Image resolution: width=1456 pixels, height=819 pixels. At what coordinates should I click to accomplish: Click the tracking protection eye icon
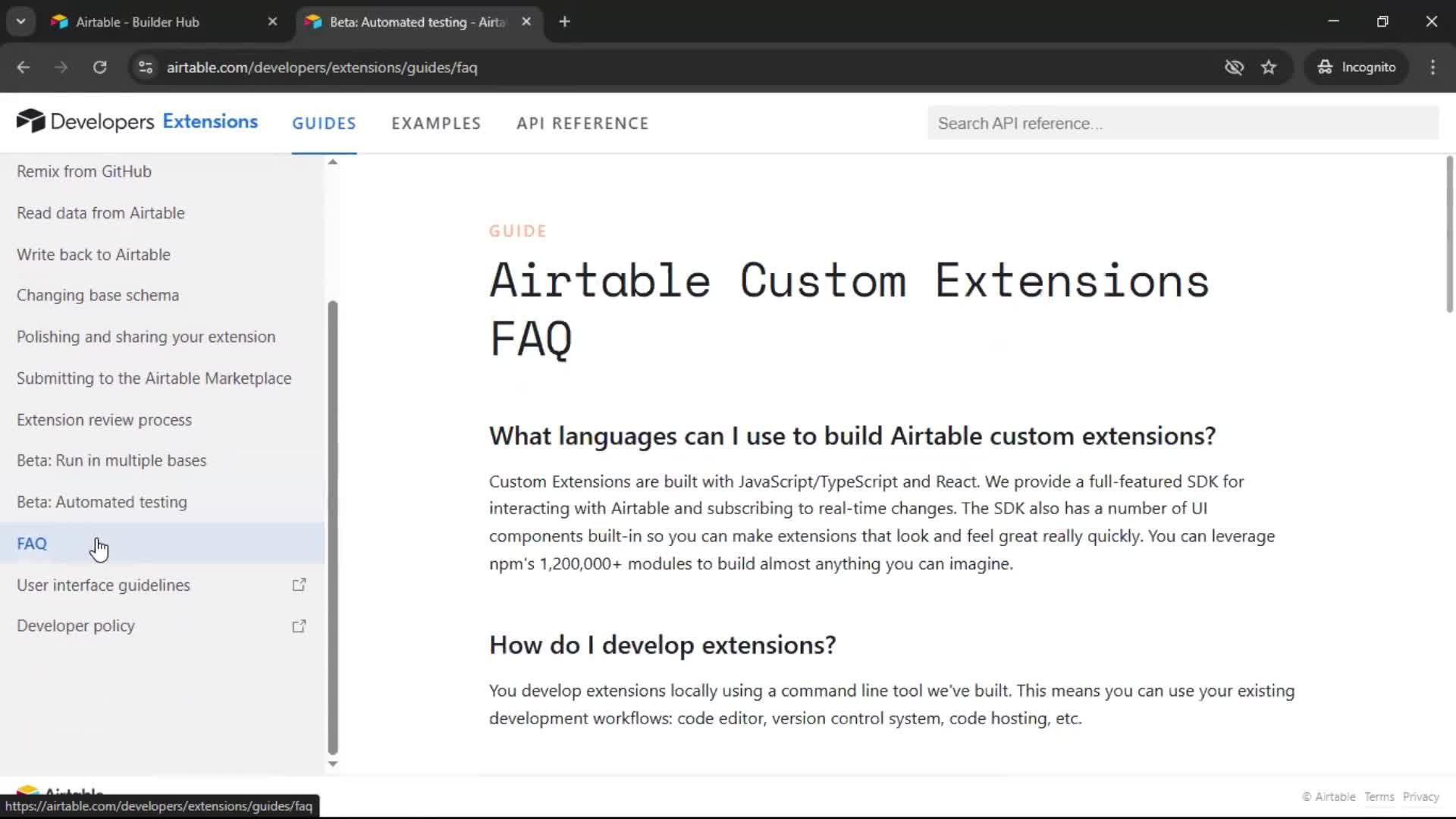pos(1234,67)
